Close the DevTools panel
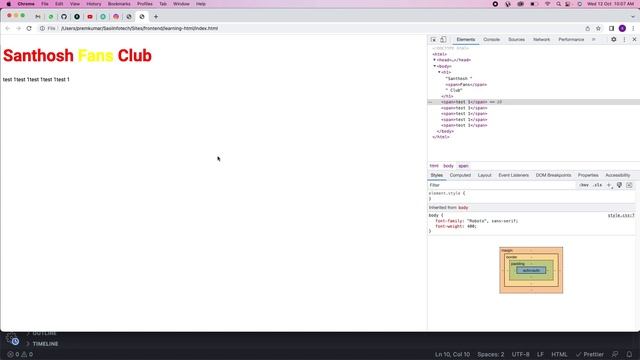 tap(634, 40)
